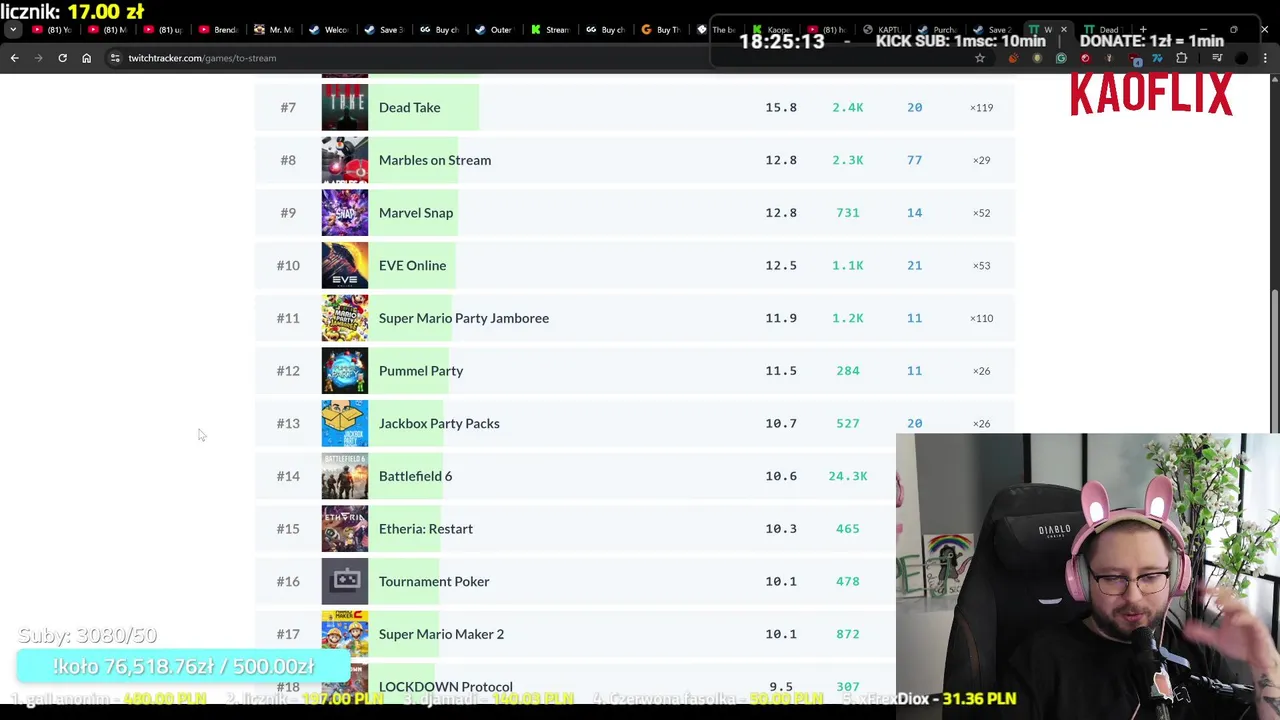This screenshot has height=720, width=1280.
Task: Switch to the "(81) Yo" YouTube tab
Action: coord(52,30)
